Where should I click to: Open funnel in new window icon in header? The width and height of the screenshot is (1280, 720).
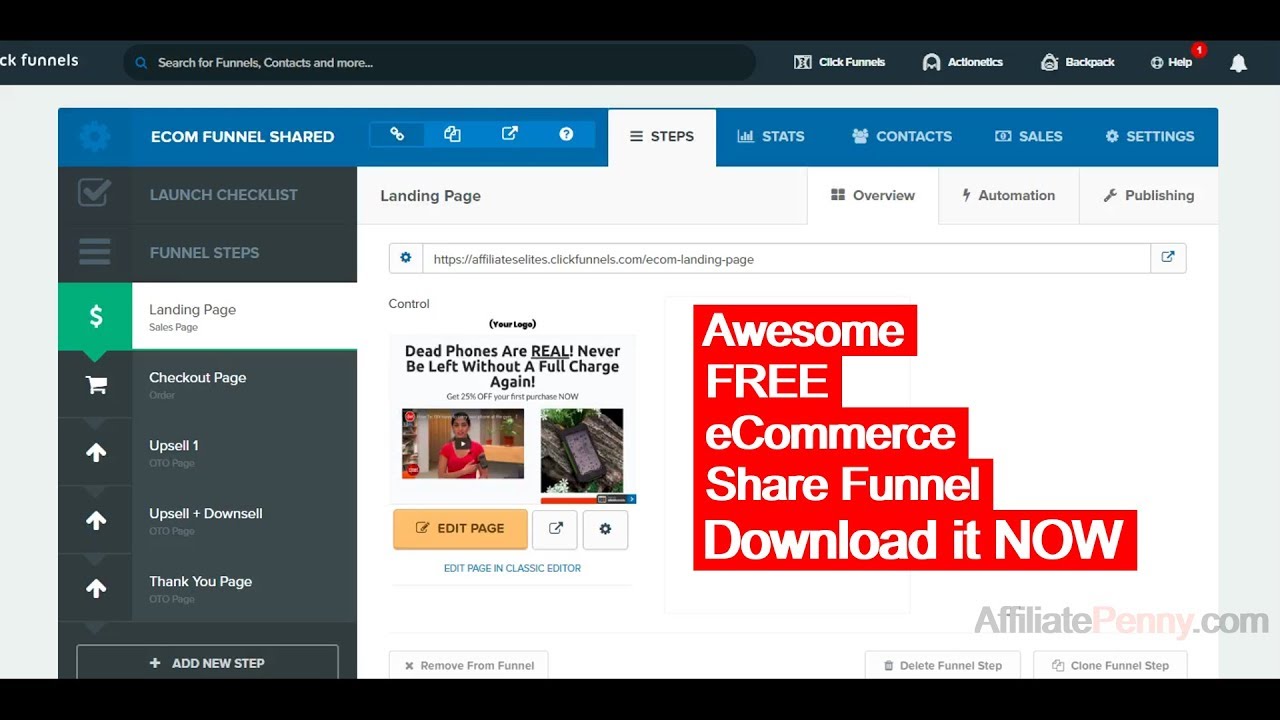[510, 135]
